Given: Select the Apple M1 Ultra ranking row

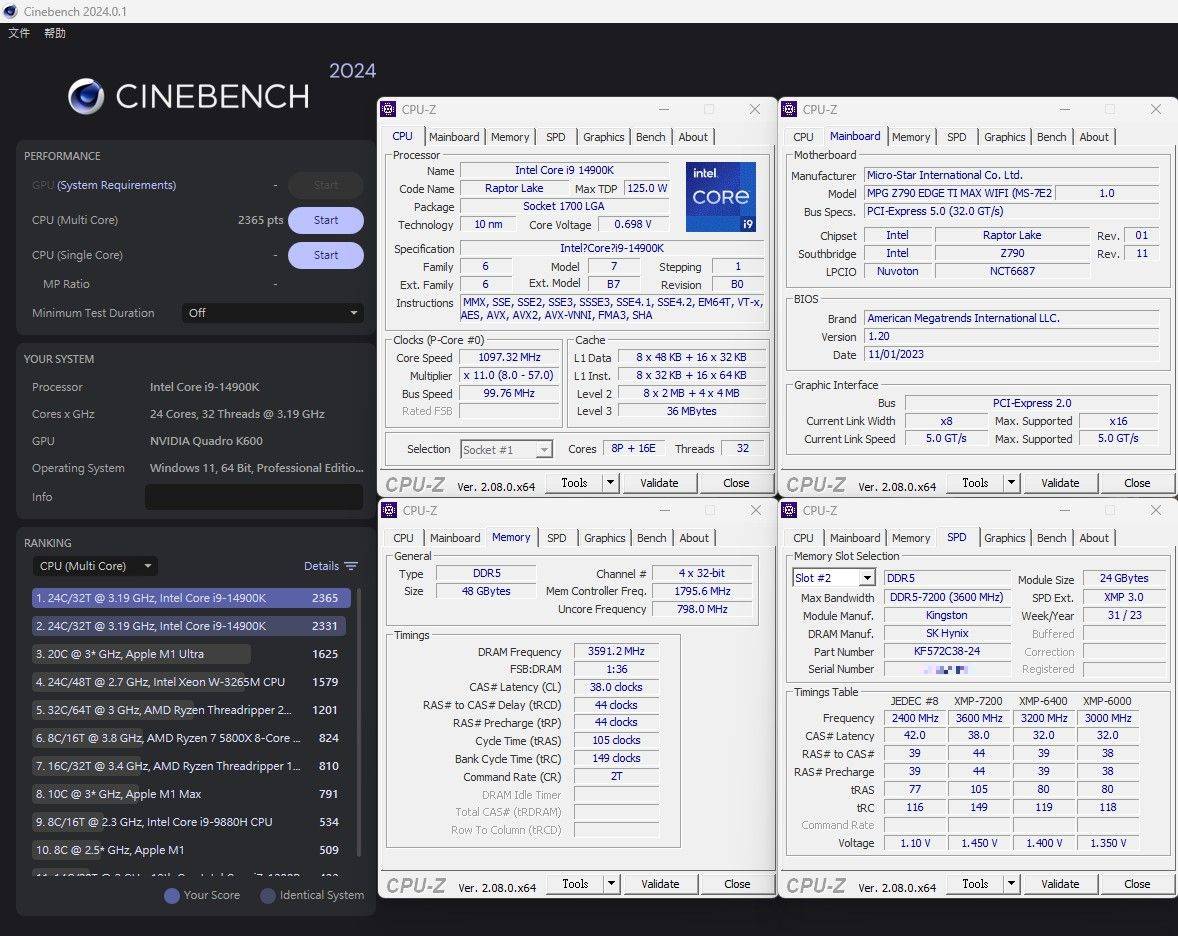Looking at the screenshot, I should [189, 654].
